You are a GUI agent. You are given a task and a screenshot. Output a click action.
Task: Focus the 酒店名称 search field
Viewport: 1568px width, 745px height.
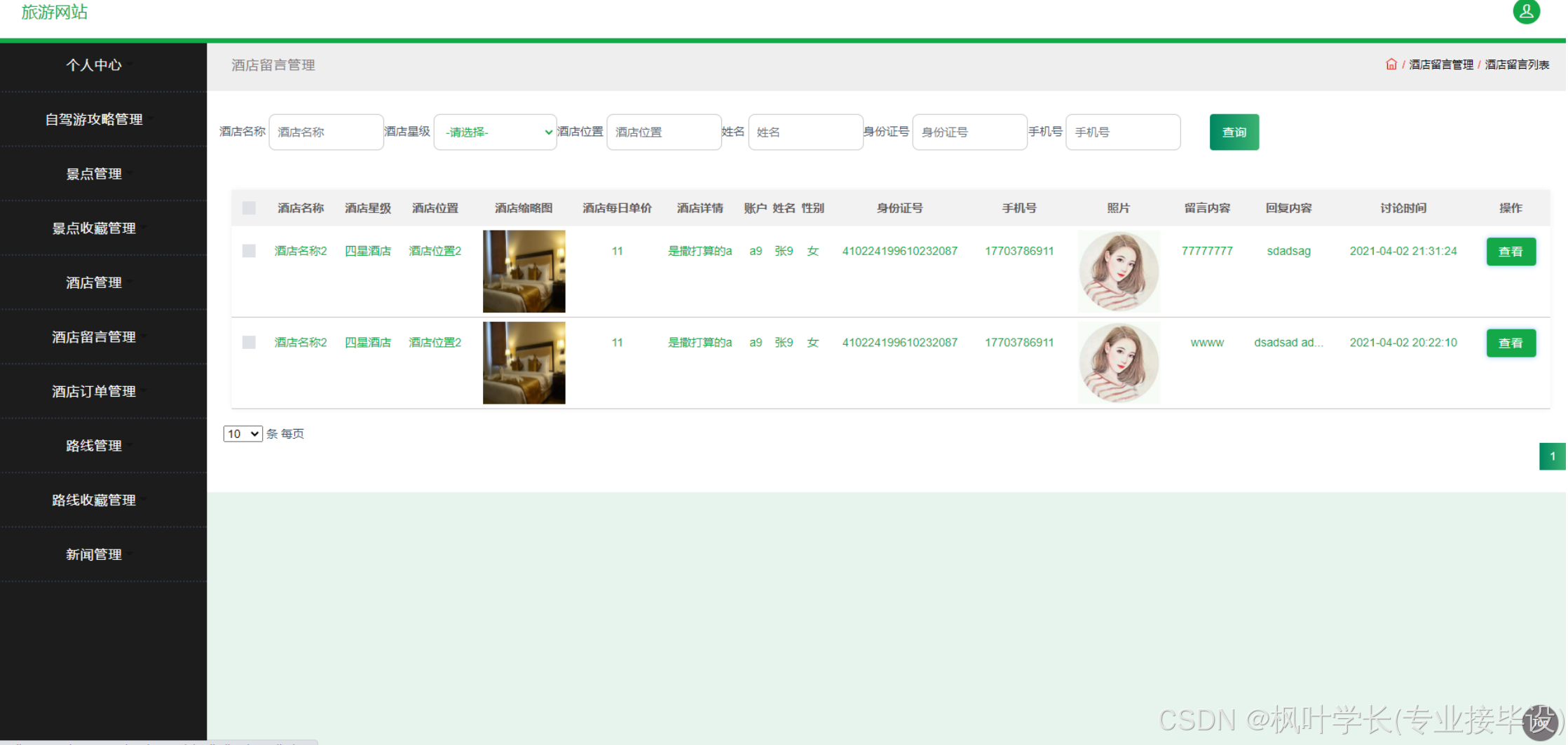tap(326, 132)
